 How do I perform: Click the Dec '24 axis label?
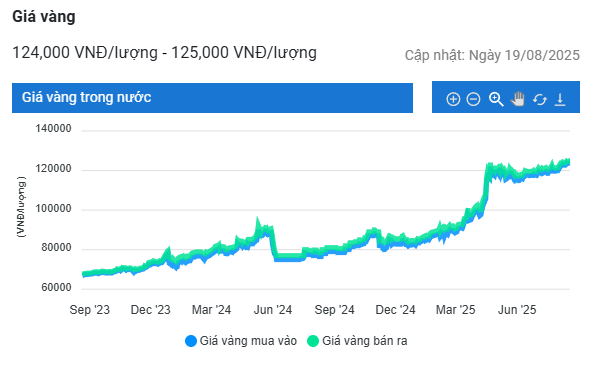[395, 310]
